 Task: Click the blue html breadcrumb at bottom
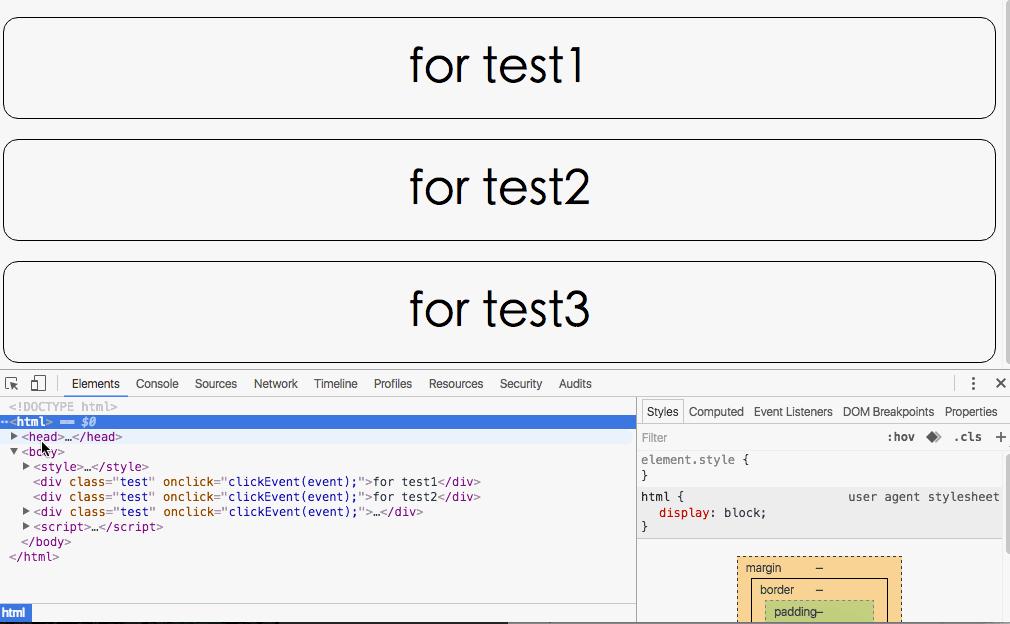tap(14, 612)
